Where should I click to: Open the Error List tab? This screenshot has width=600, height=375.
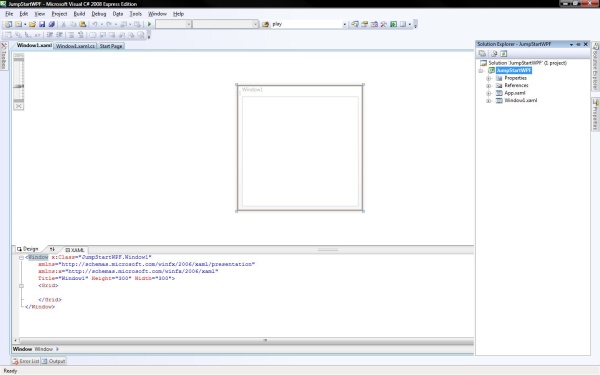pyautogui.click(x=26, y=361)
